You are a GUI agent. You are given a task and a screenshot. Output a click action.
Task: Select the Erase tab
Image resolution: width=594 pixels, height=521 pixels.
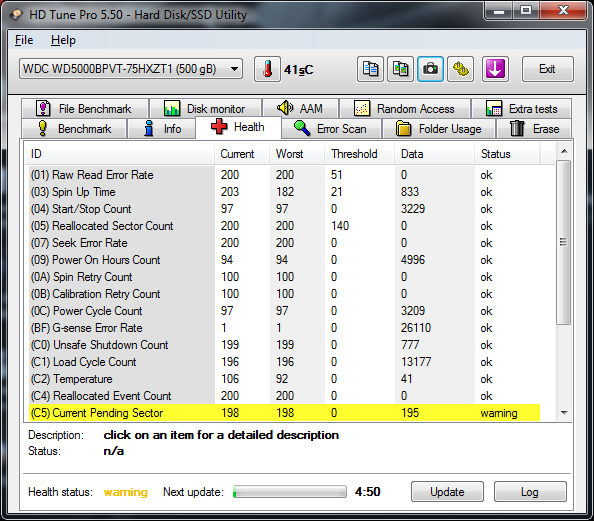(534, 129)
